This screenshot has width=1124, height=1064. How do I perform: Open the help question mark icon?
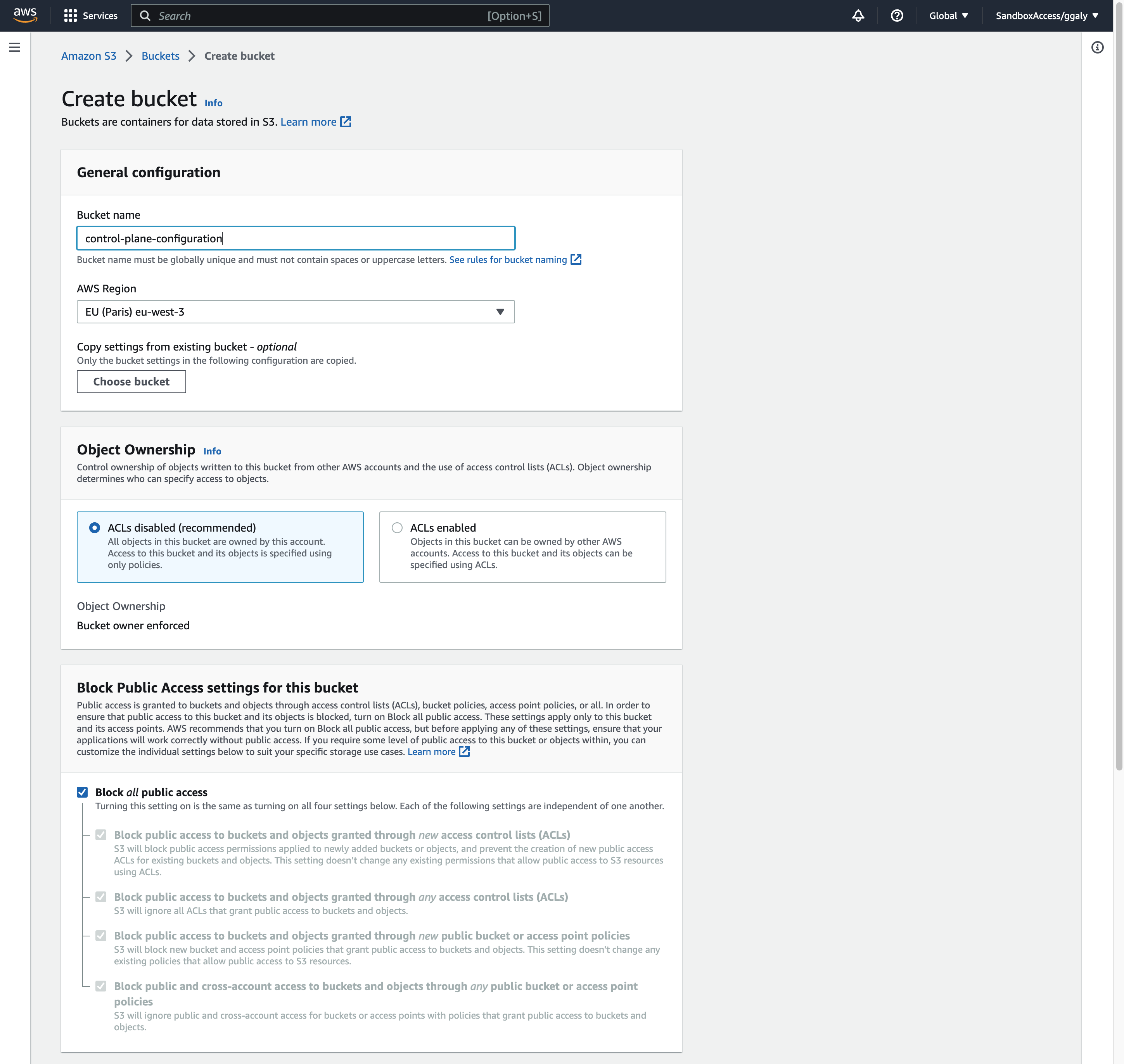(896, 16)
